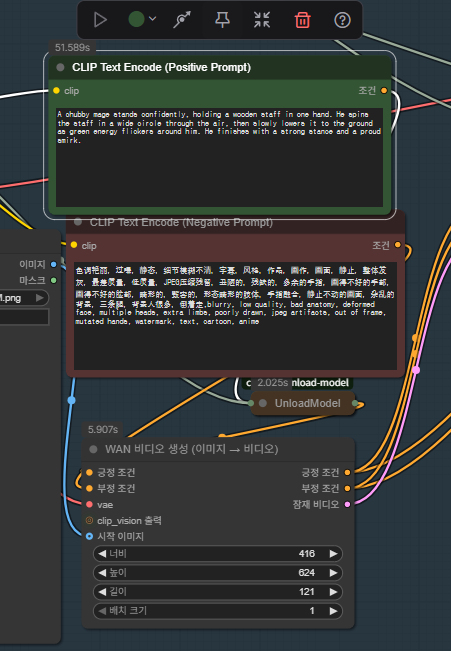Decrease 너비 value with left arrow
This screenshot has width=451, height=651.
coord(102,553)
